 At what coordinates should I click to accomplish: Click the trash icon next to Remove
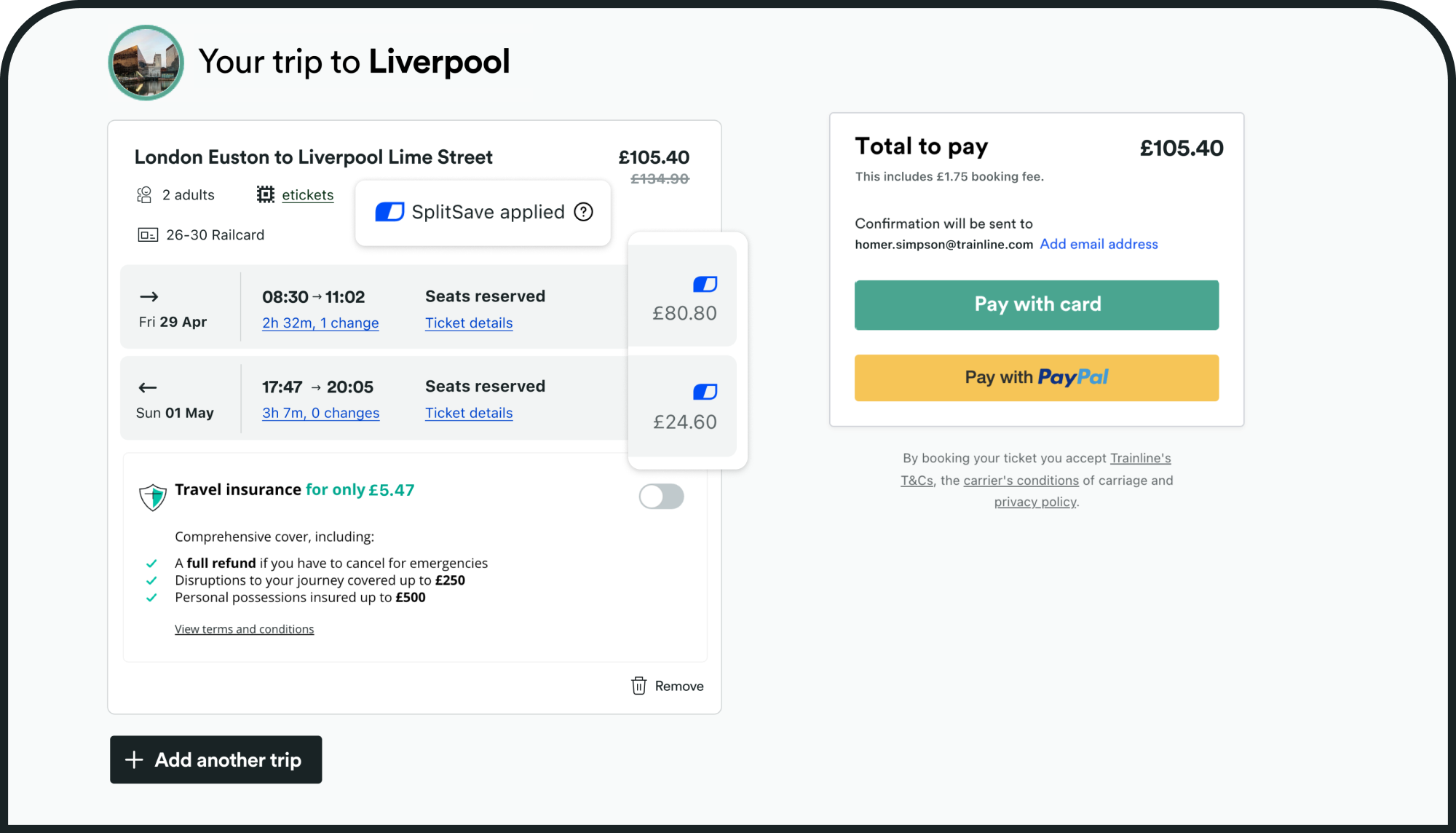pos(638,686)
